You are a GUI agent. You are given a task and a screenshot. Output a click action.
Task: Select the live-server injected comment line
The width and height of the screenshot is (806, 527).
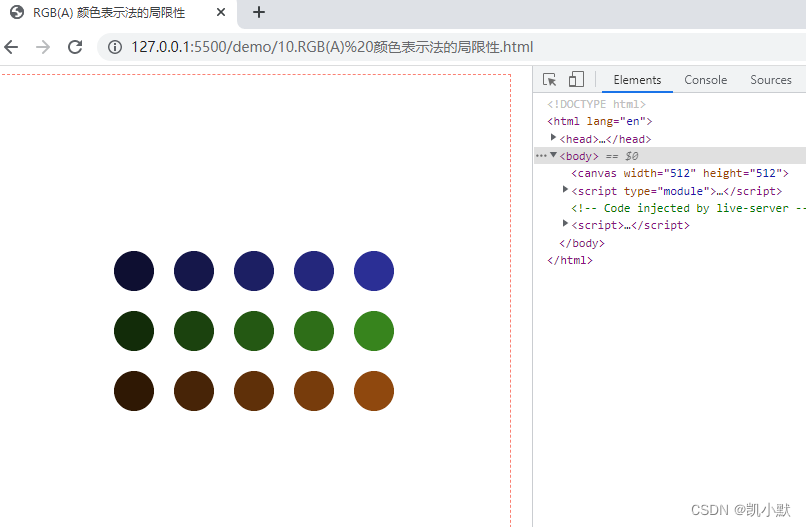(688, 208)
